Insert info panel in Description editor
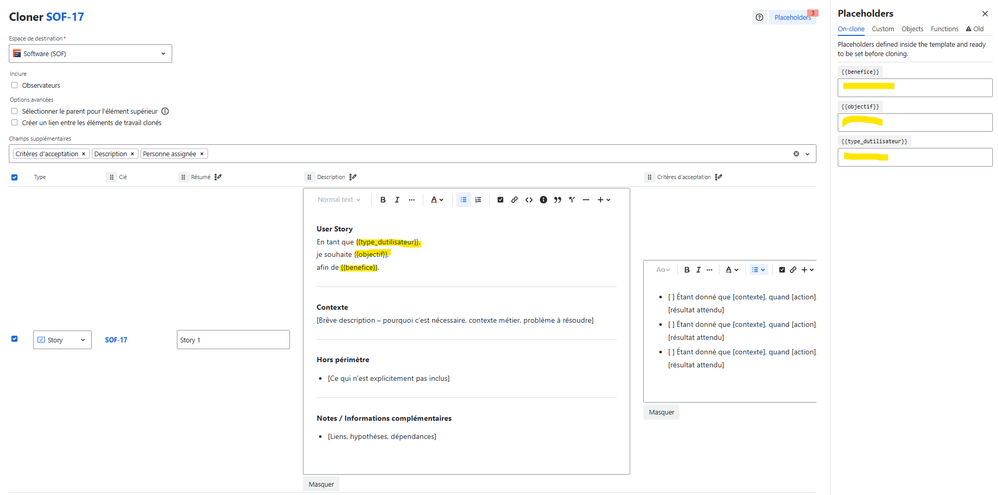 (x=544, y=200)
